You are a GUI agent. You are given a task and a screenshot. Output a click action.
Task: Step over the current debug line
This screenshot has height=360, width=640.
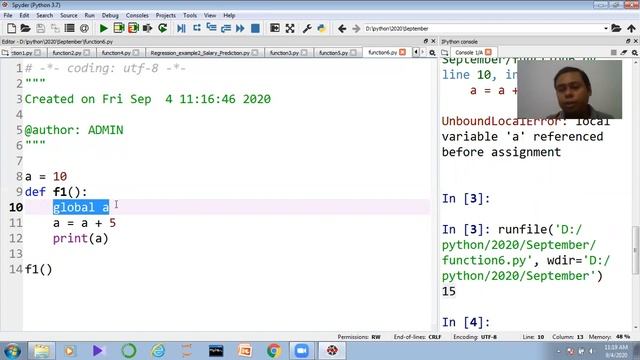197,28
